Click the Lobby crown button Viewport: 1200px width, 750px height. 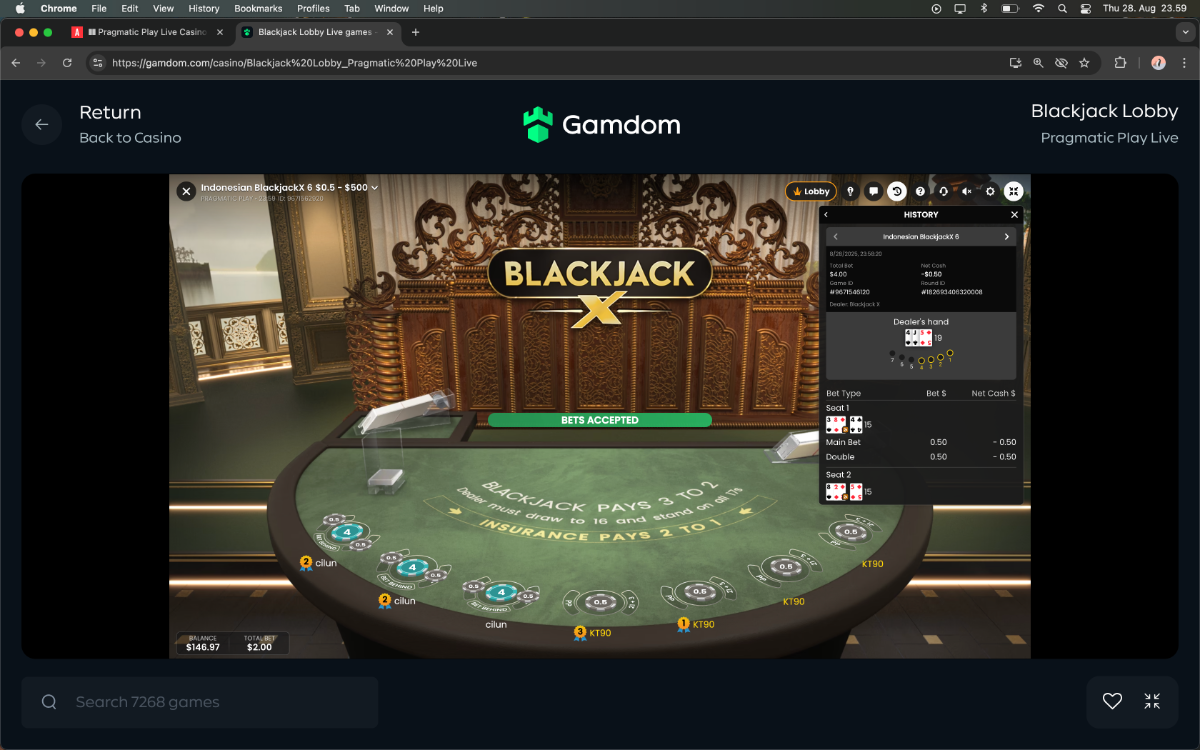tap(811, 191)
